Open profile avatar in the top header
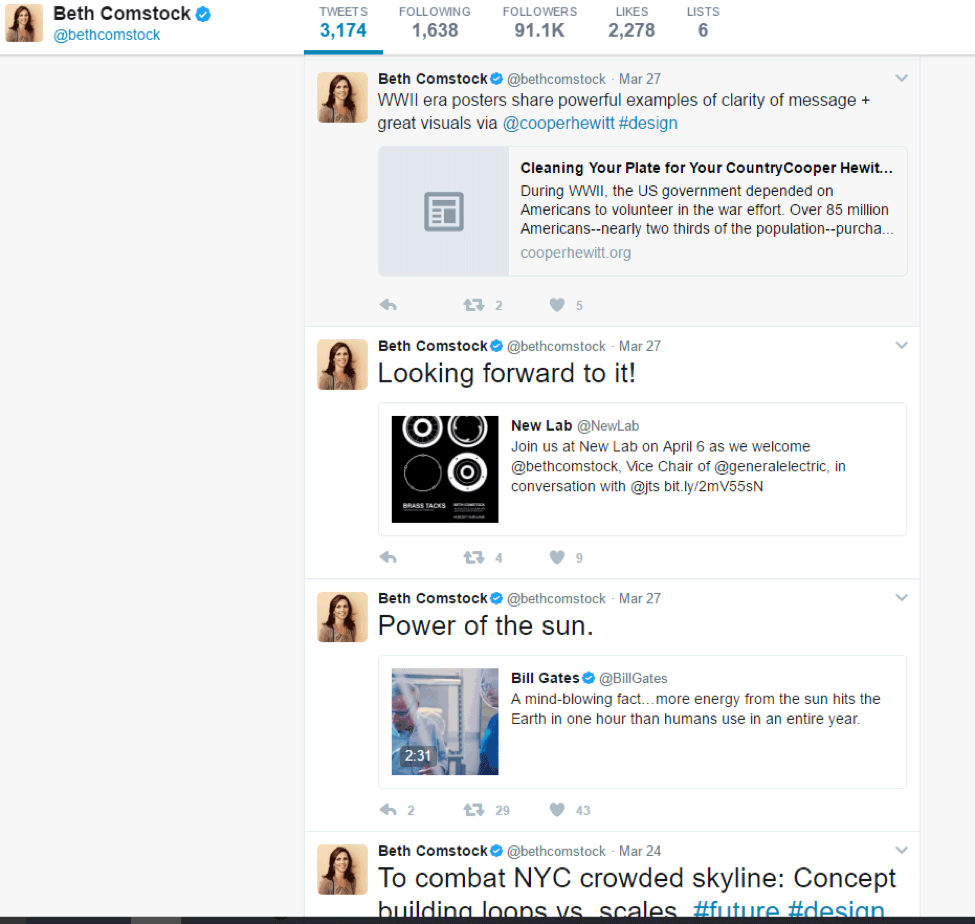 click(24, 23)
